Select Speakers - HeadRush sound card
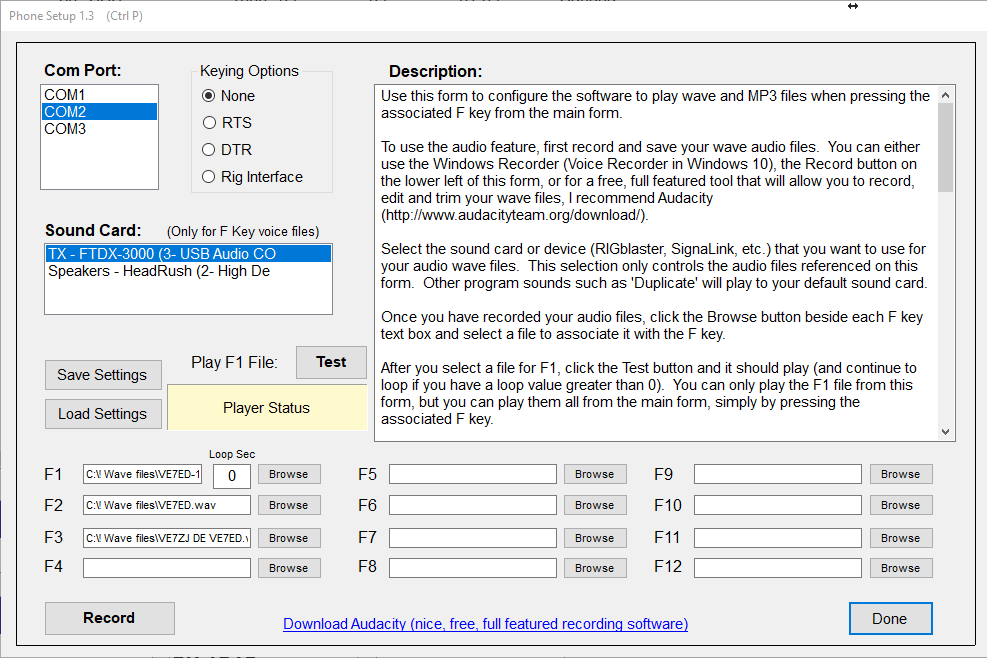 coord(159,271)
